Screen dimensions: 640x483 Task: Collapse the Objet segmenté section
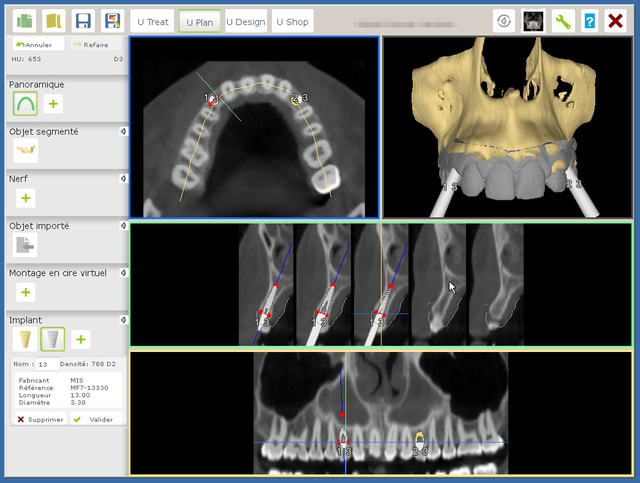[x=123, y=131]
